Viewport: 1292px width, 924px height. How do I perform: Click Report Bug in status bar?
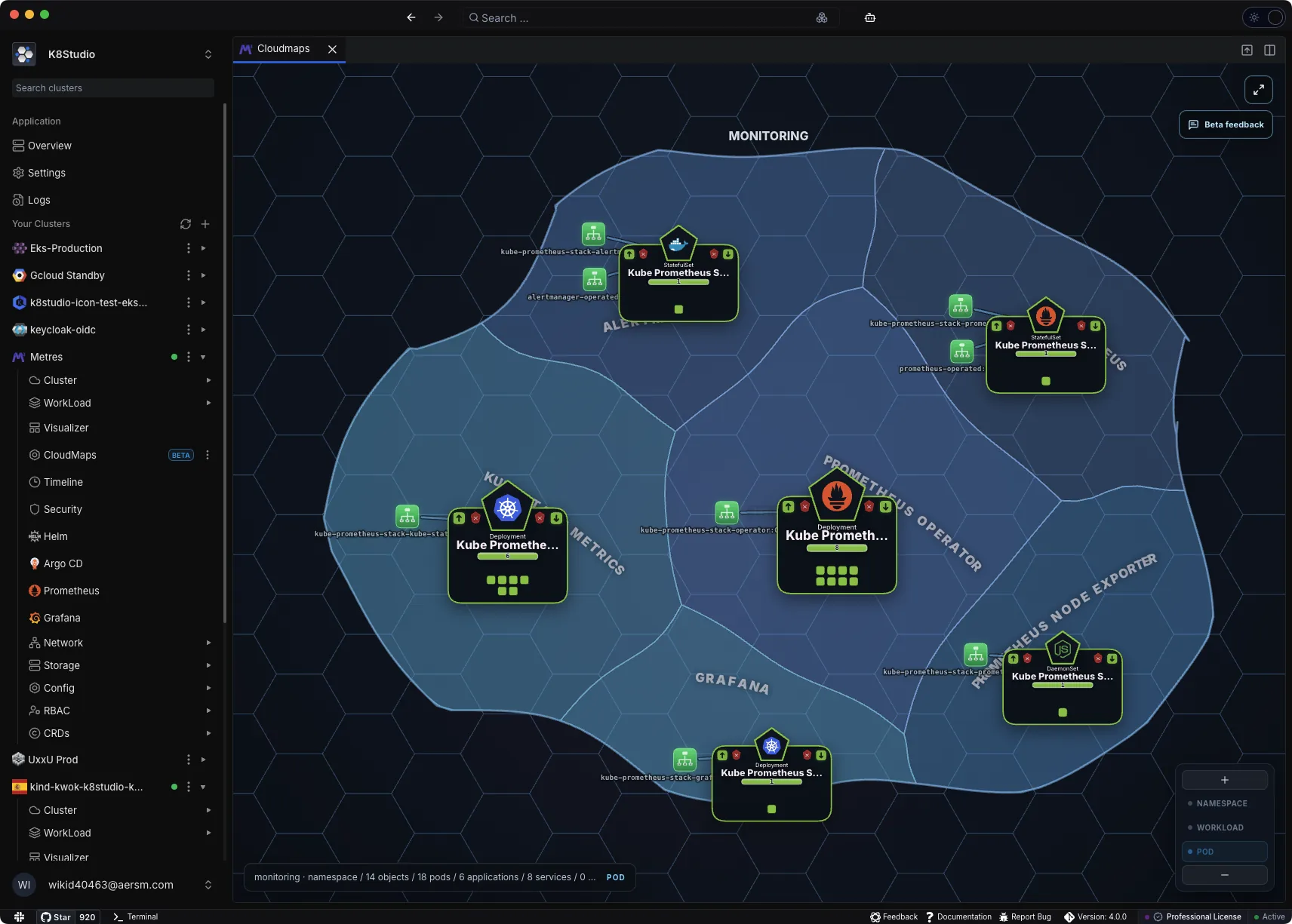1025,916
